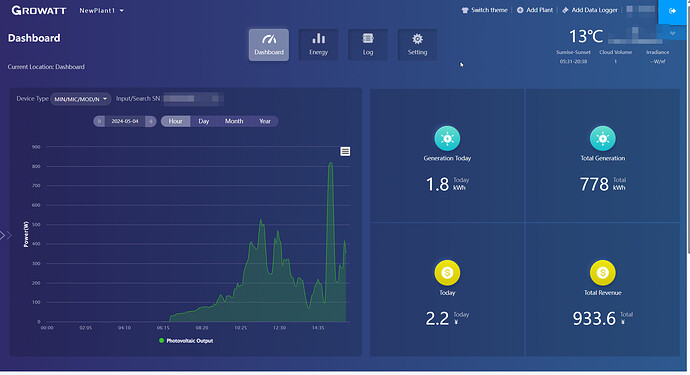Open the Energy page icon
690x375 pixels.
318,44
